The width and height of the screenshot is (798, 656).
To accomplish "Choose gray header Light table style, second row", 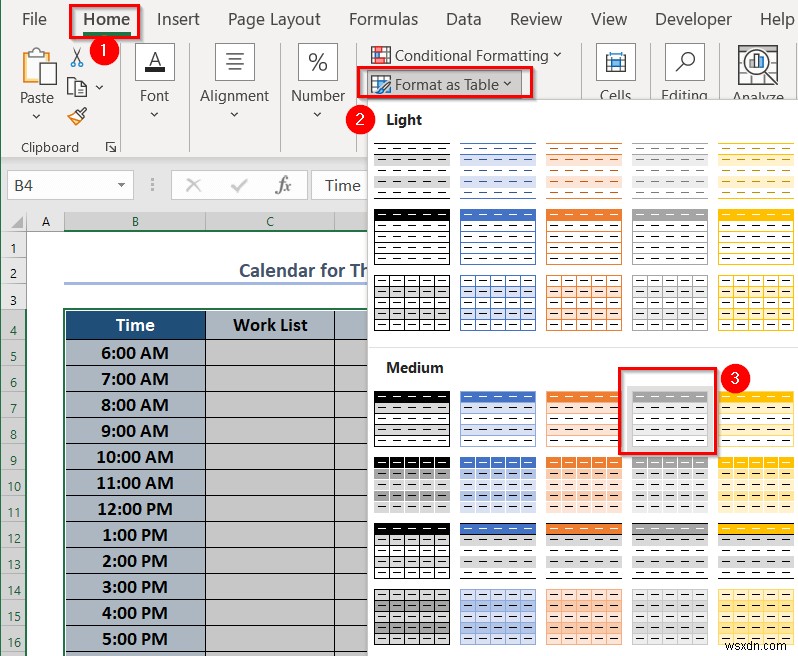I will click(670, 237).
